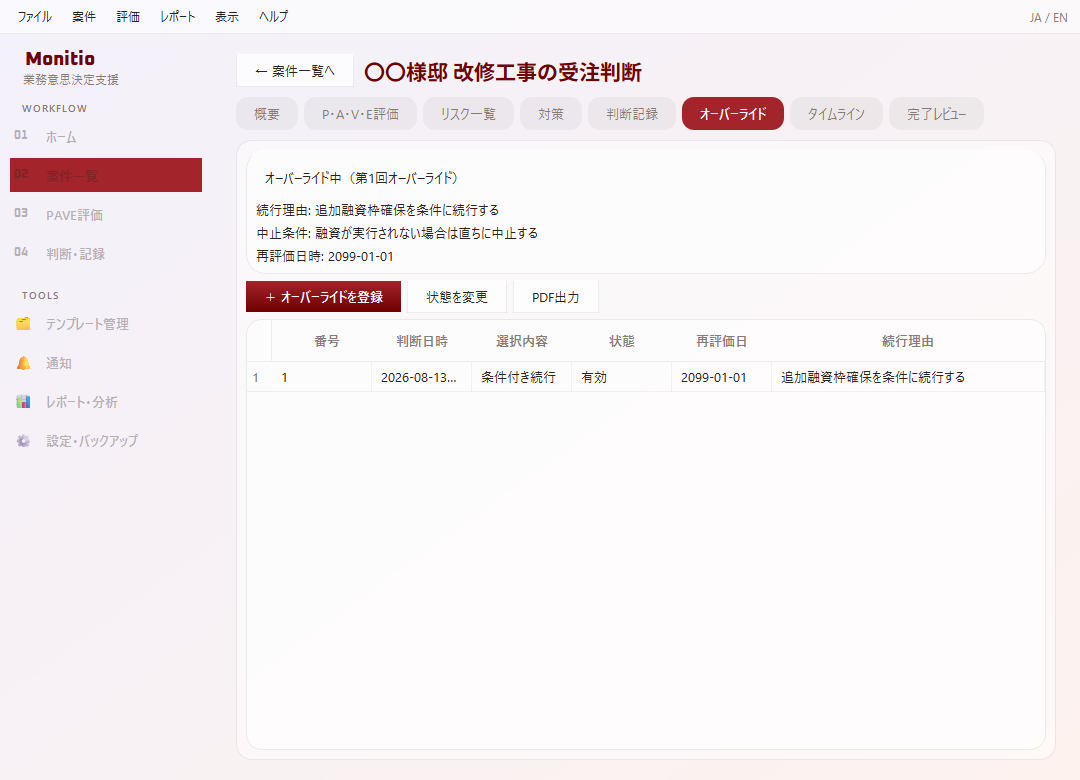Go back with ← 案件一覧へ button
Viewport: 1080px width, 780px height.
point(295,71)
